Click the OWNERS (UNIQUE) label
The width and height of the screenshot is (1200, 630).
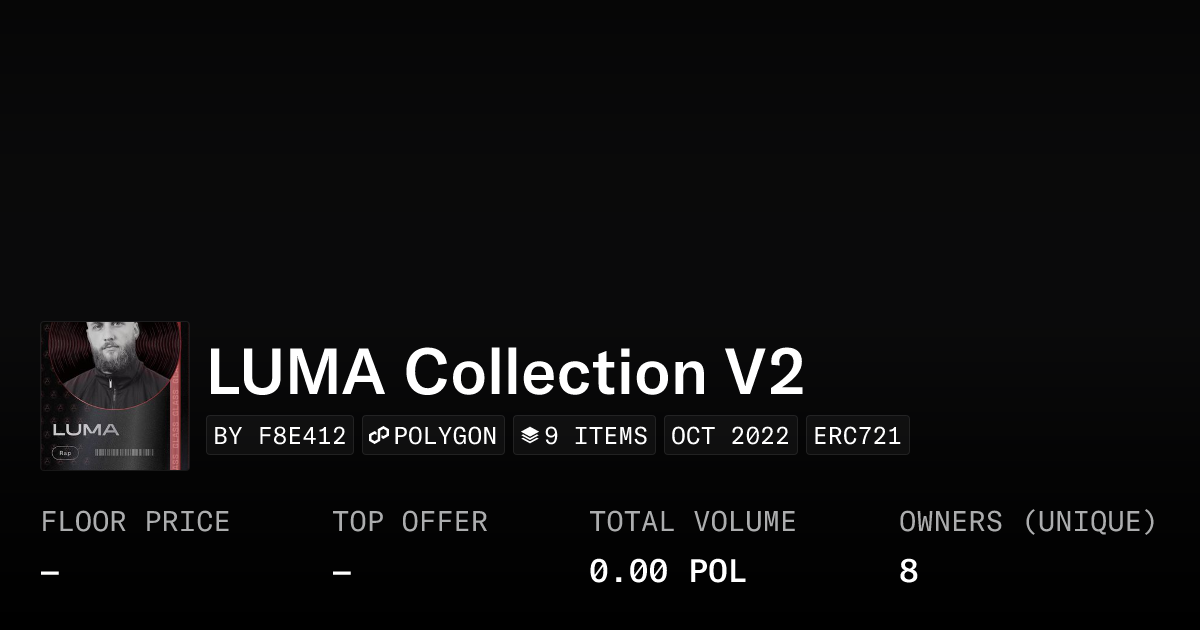(x=1027, y=522)
